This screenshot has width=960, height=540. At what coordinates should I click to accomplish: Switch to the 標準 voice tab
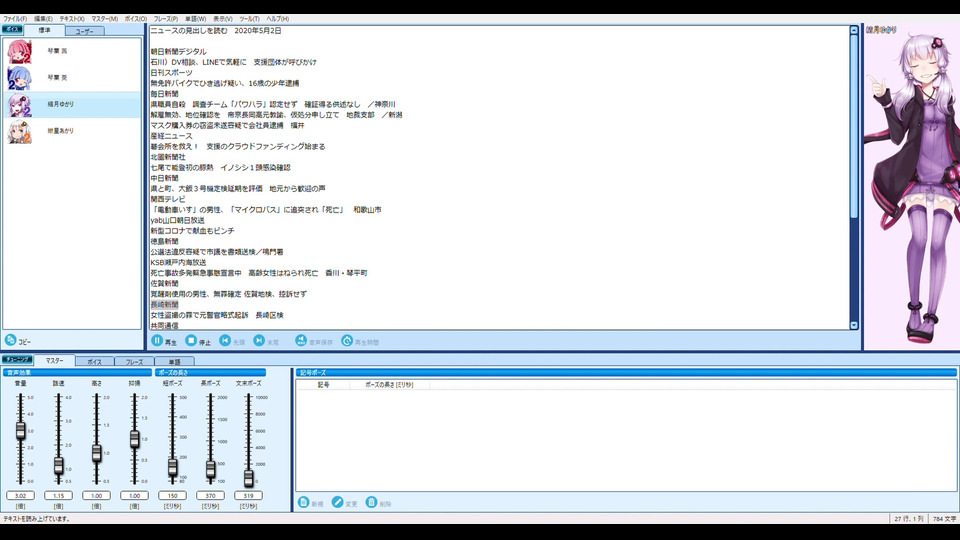tap(45, 30)
